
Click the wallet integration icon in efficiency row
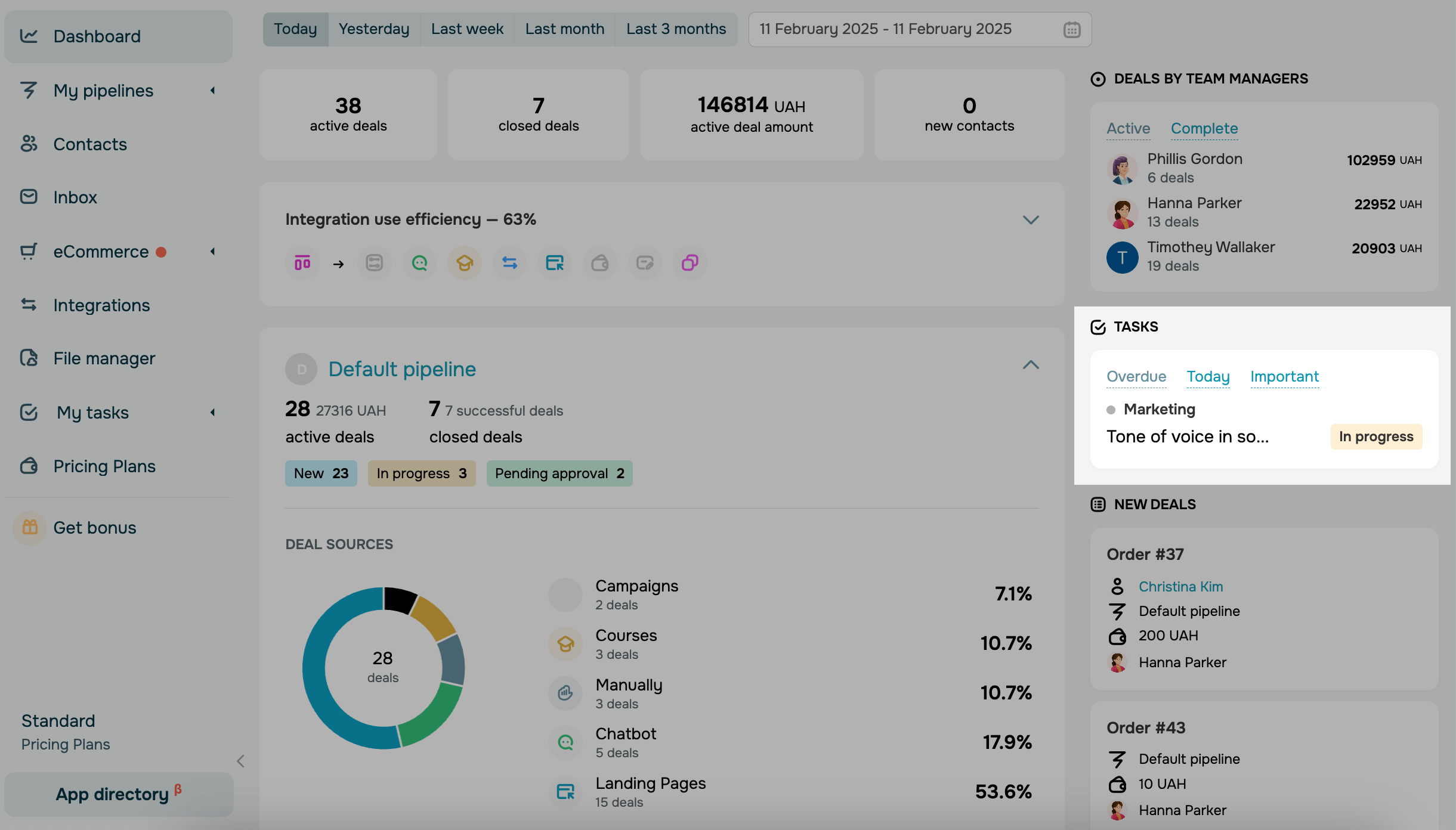(x=599, y=263)
